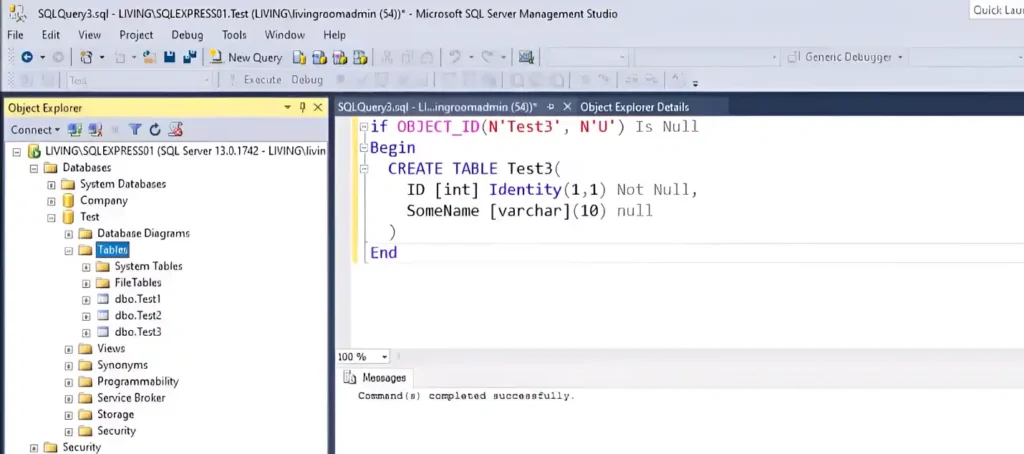Click the Connect Object Explorer icon
Viewport: 1024px width, 454px height.
click(75, 129)
